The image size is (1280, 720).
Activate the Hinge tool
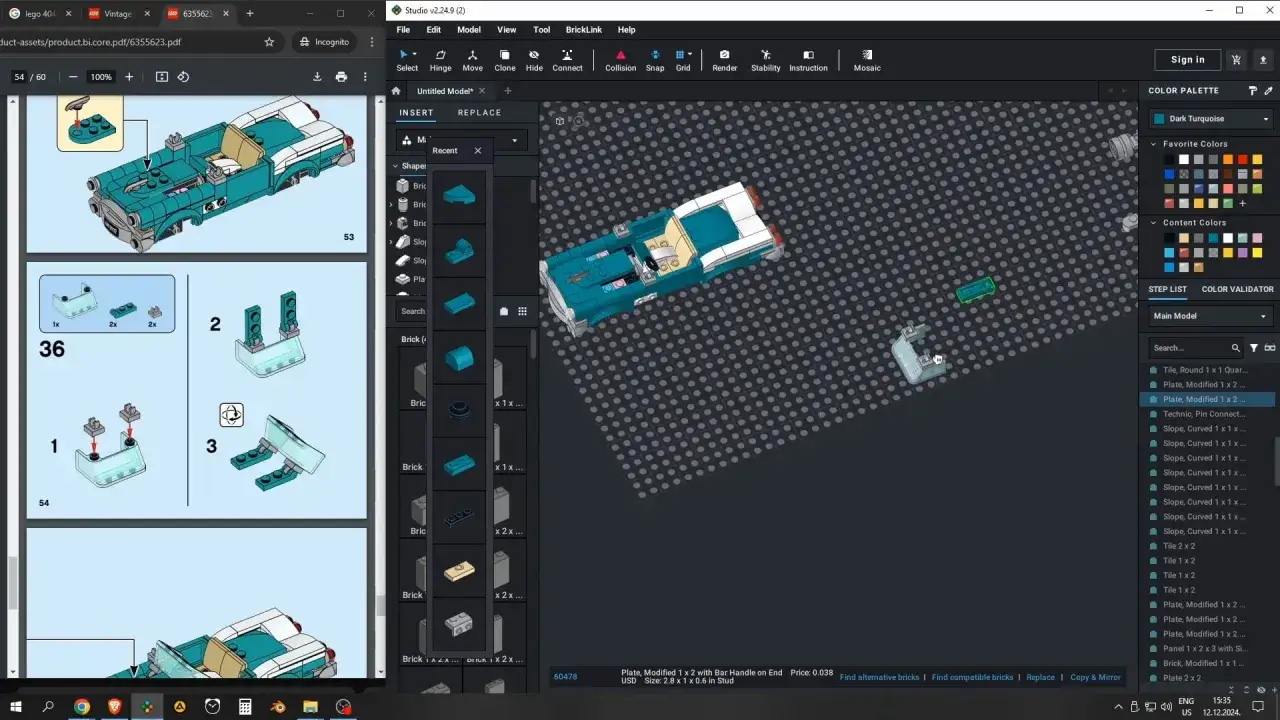click(440, 61)
